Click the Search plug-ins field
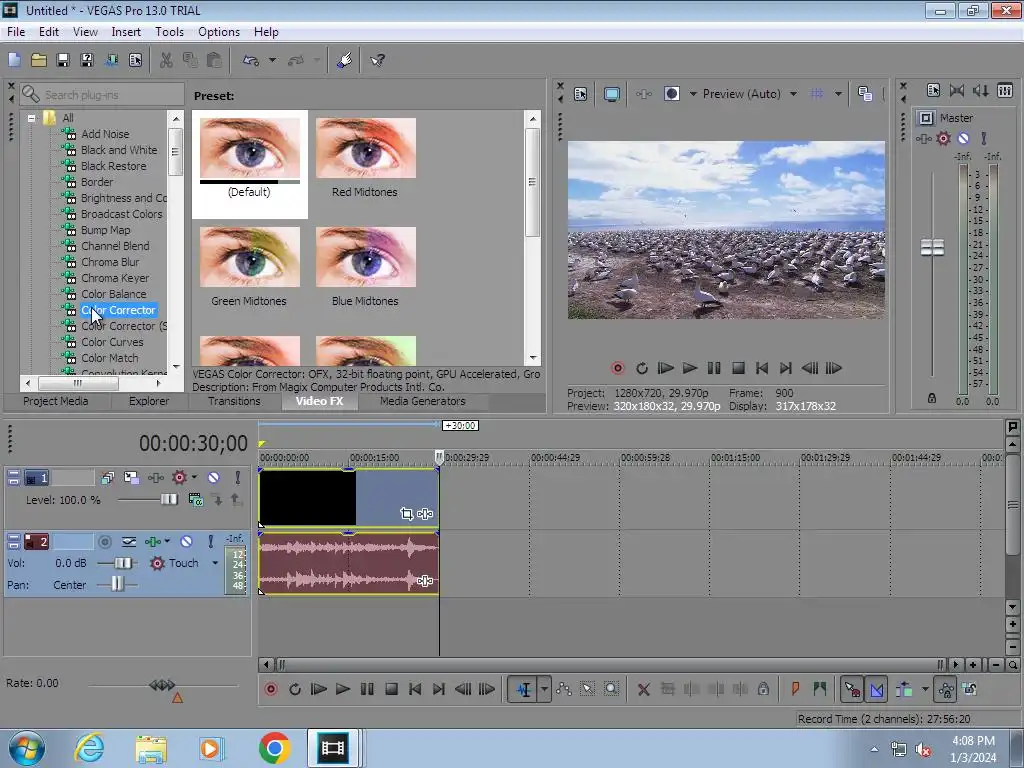Viewport: 1024px width, 768px height. point(102,95)
